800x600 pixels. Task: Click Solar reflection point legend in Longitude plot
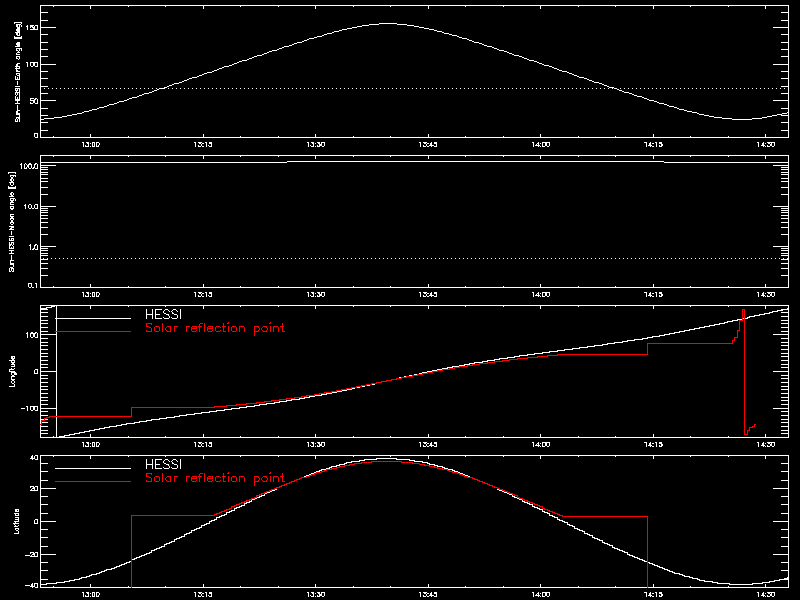(215, 328)
